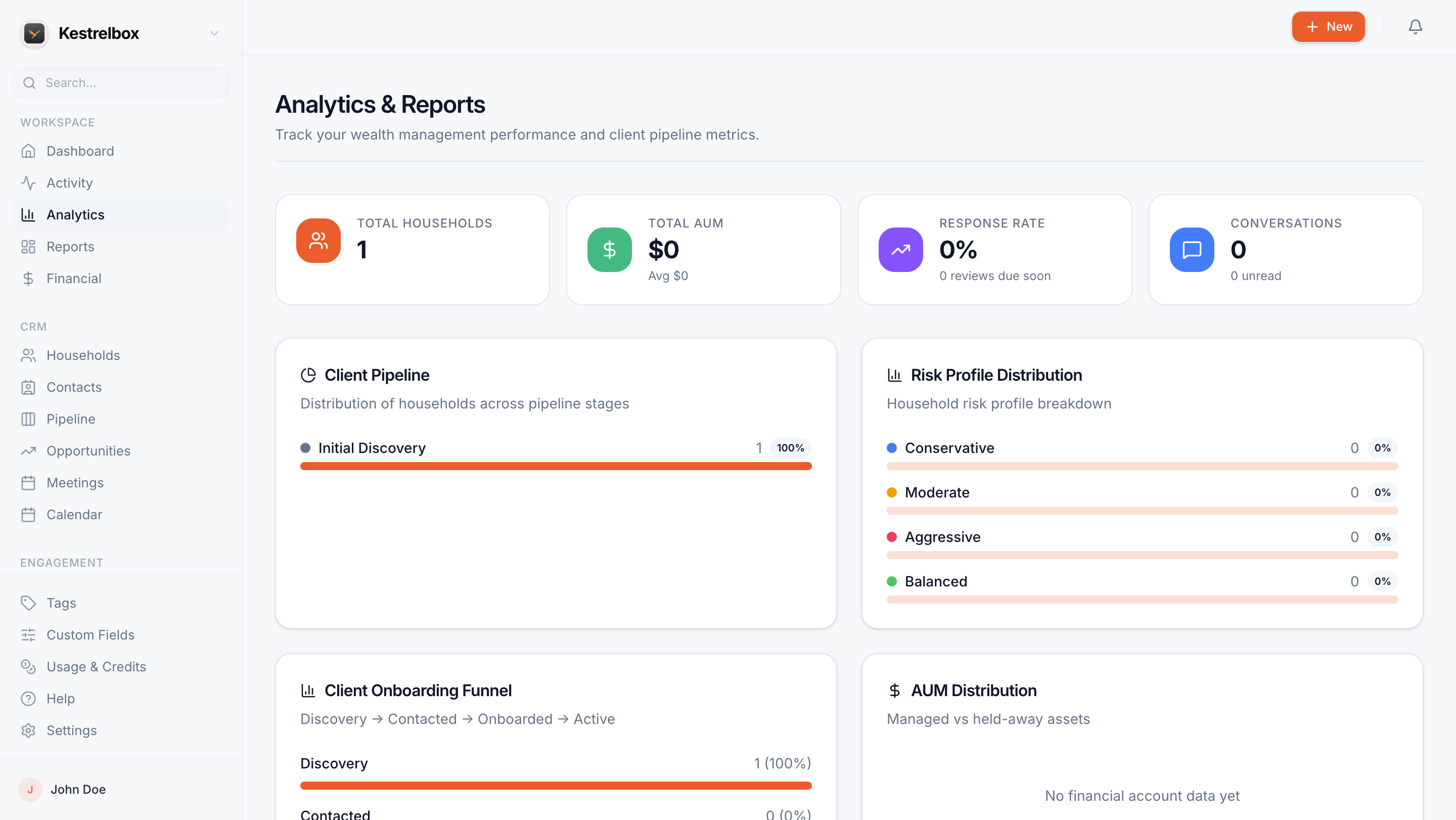Select Opportunities from the sidebar
The height and width of the screenshot is (820, 1456).
[x=88, y=451]
